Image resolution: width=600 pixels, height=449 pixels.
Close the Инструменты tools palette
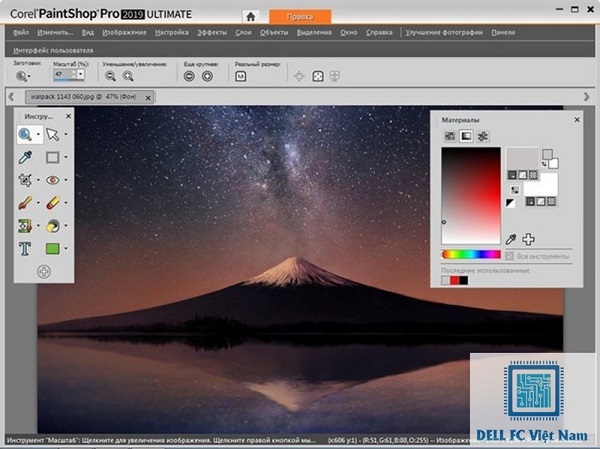[x=68, y=116]
